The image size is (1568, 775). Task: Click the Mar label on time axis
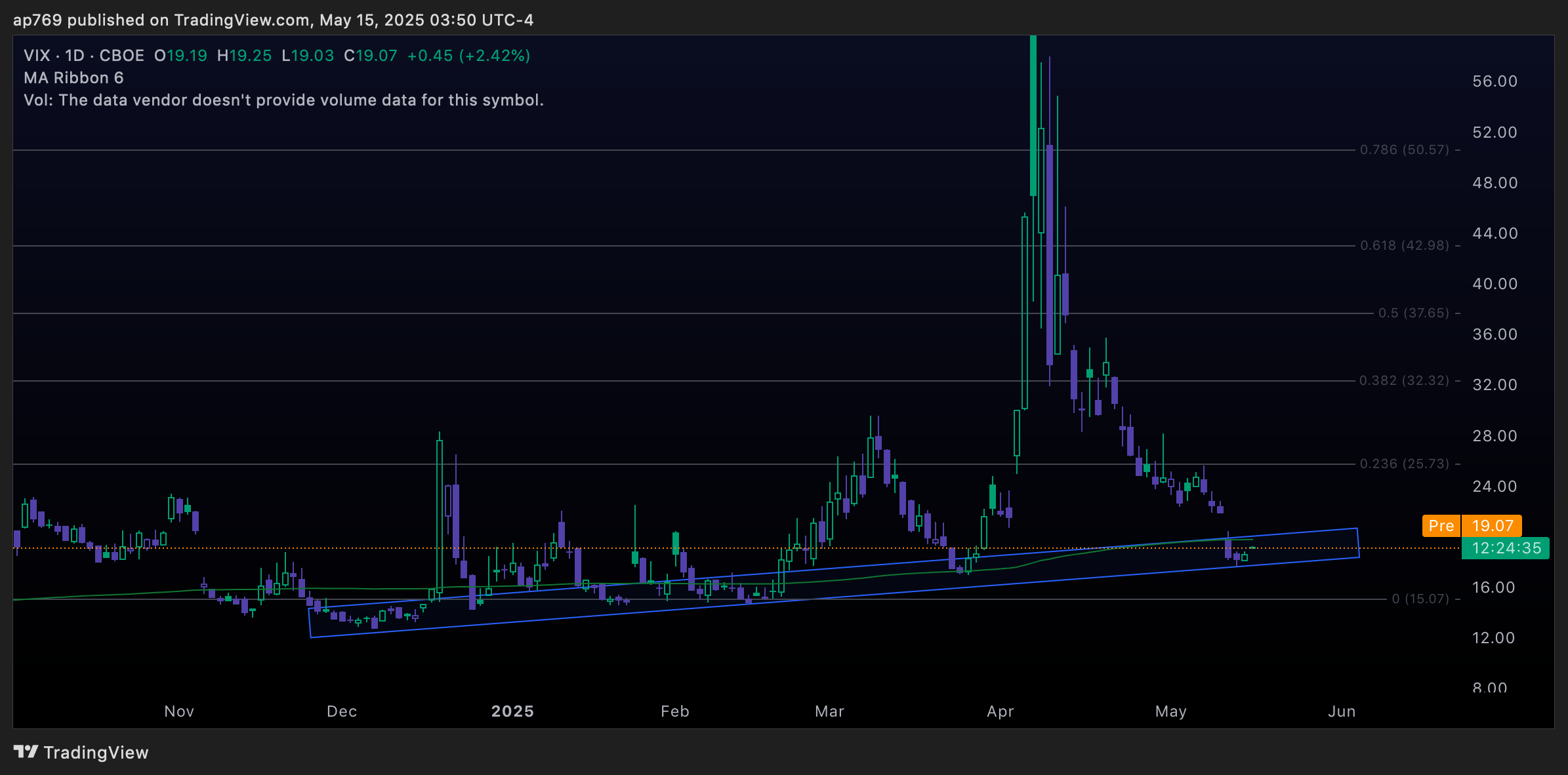tap(829, 711)
